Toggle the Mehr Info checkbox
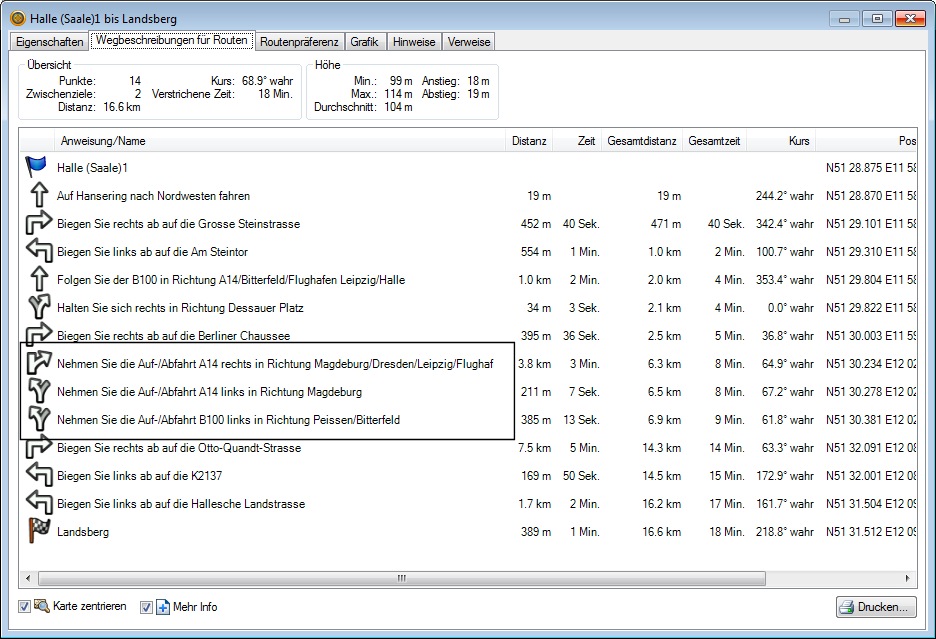 coord(146,607)
